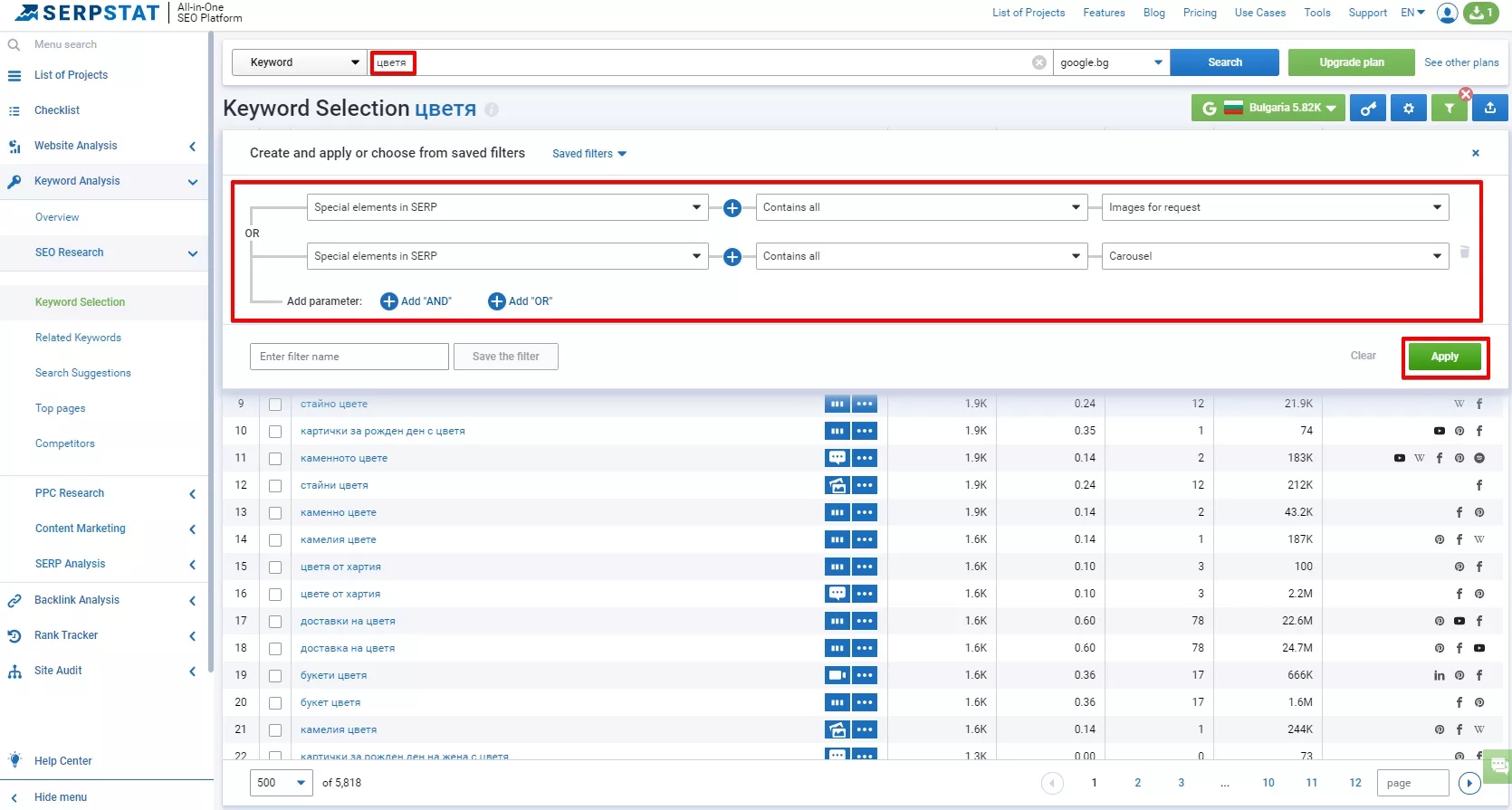Select checkbox for стайно цвете

[275, 405]
